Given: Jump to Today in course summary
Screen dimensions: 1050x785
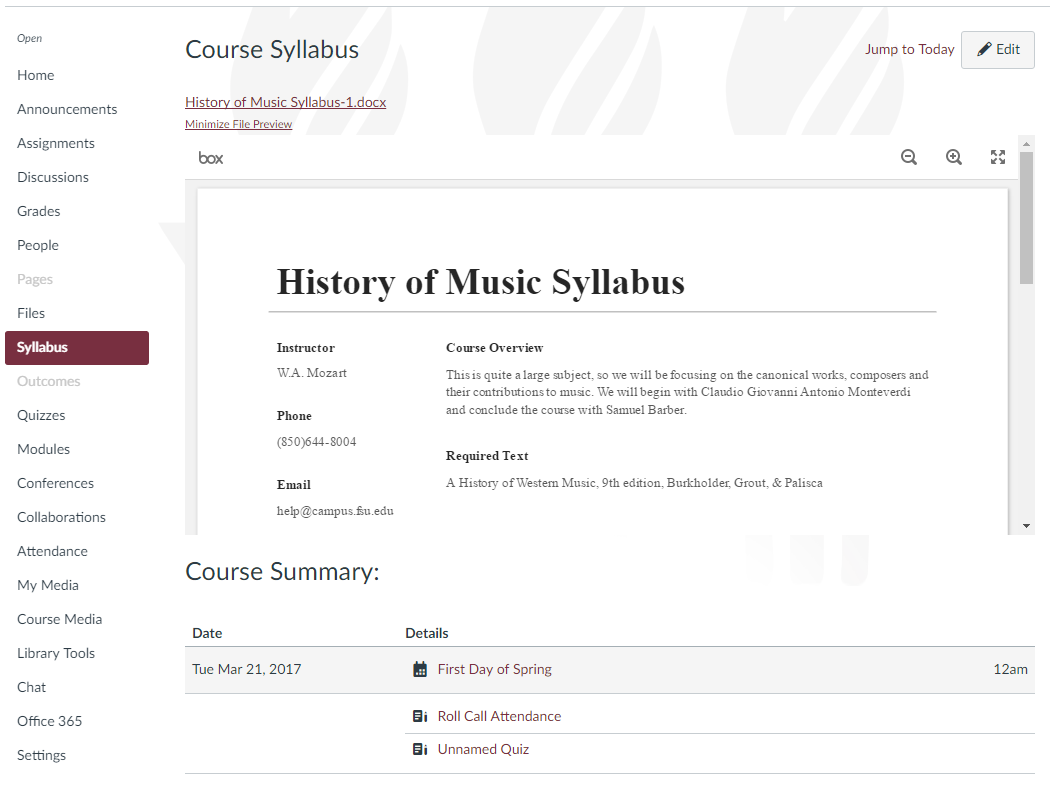Looking at the screenshot, I should (909, 50).
